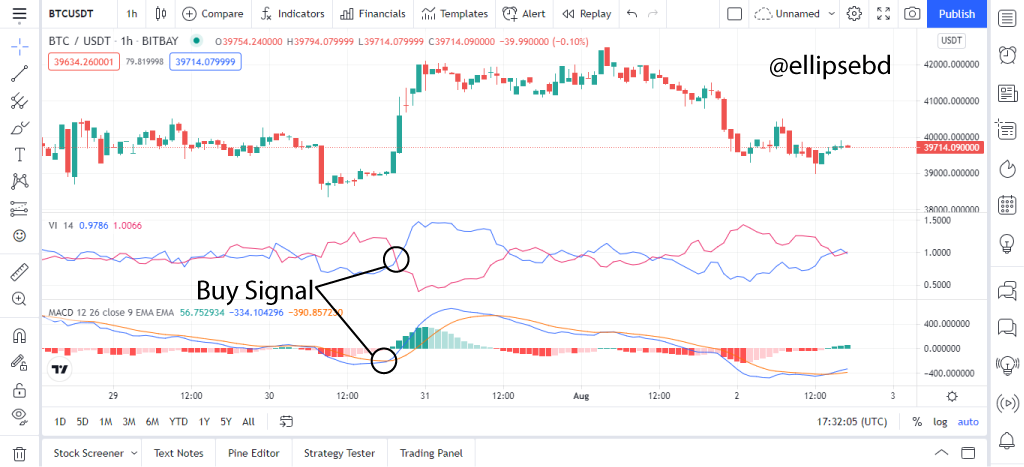The height and width of the screenshot is (467, 1024).
Task: Open the Strategy Tester tab
Action: (x=341, y=453)
